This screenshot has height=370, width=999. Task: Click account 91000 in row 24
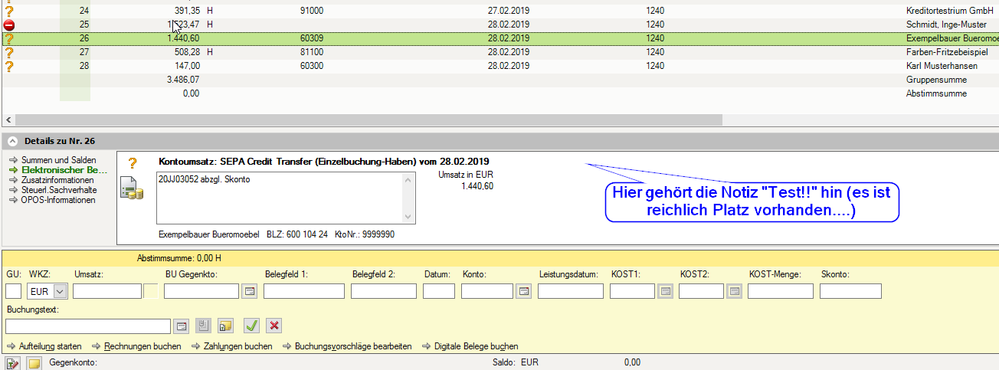(x=311, y=11)
